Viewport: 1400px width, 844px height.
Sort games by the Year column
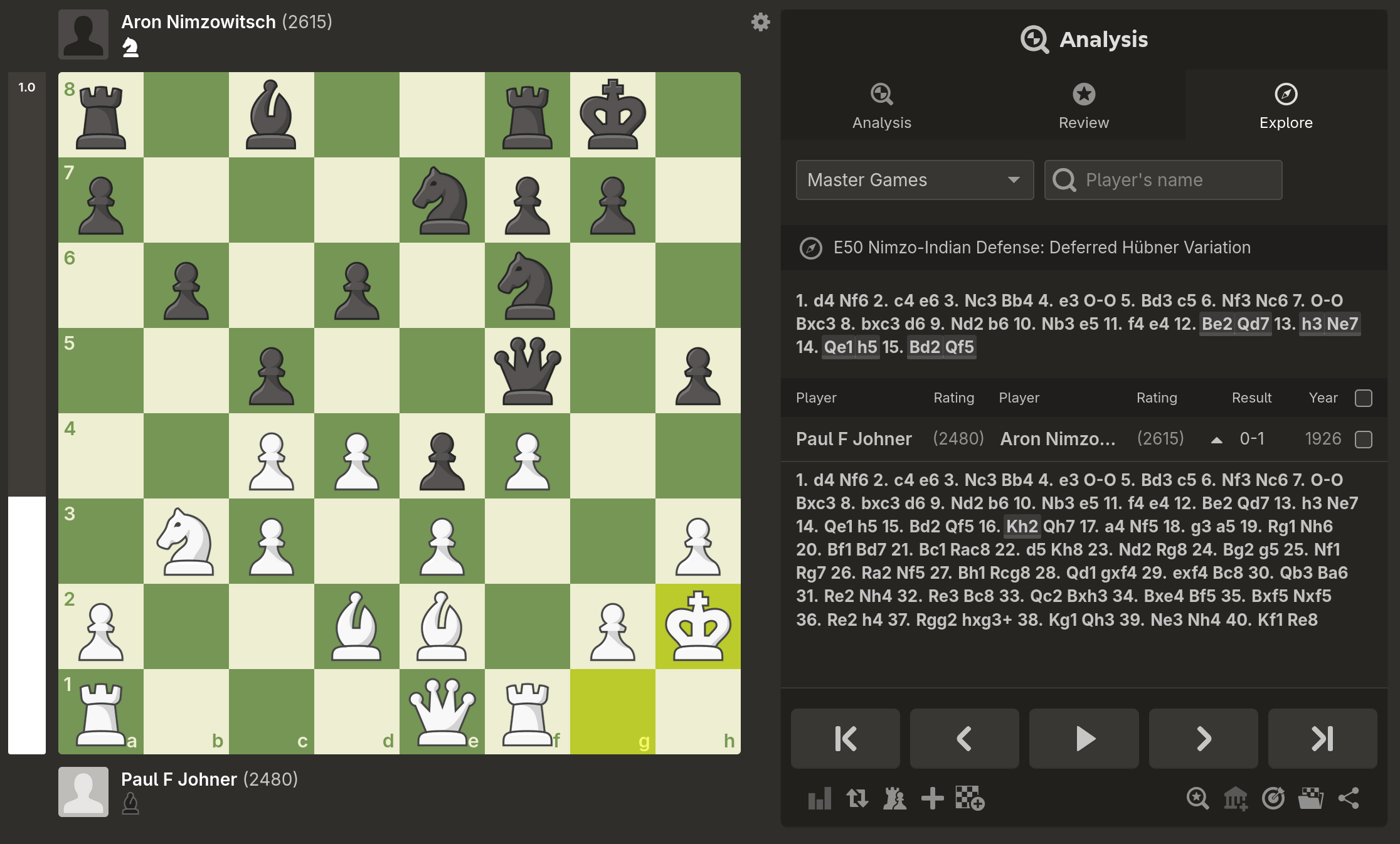1323,398
